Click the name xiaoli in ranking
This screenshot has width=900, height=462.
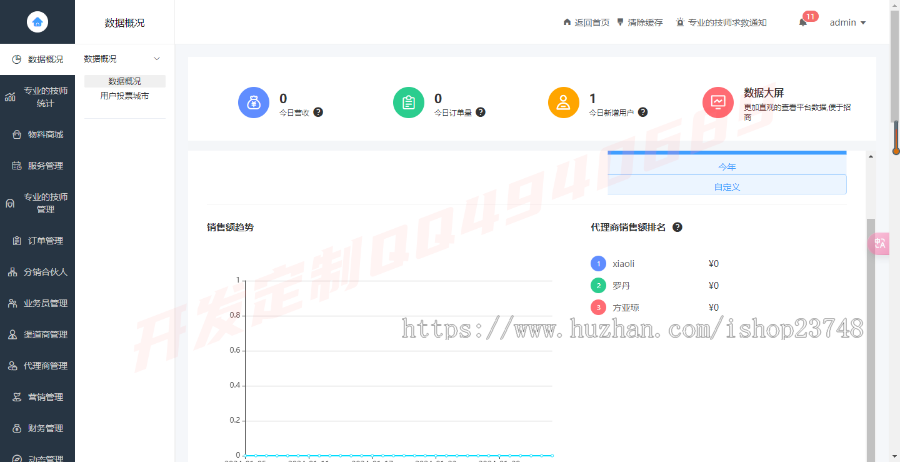[623, 264]
